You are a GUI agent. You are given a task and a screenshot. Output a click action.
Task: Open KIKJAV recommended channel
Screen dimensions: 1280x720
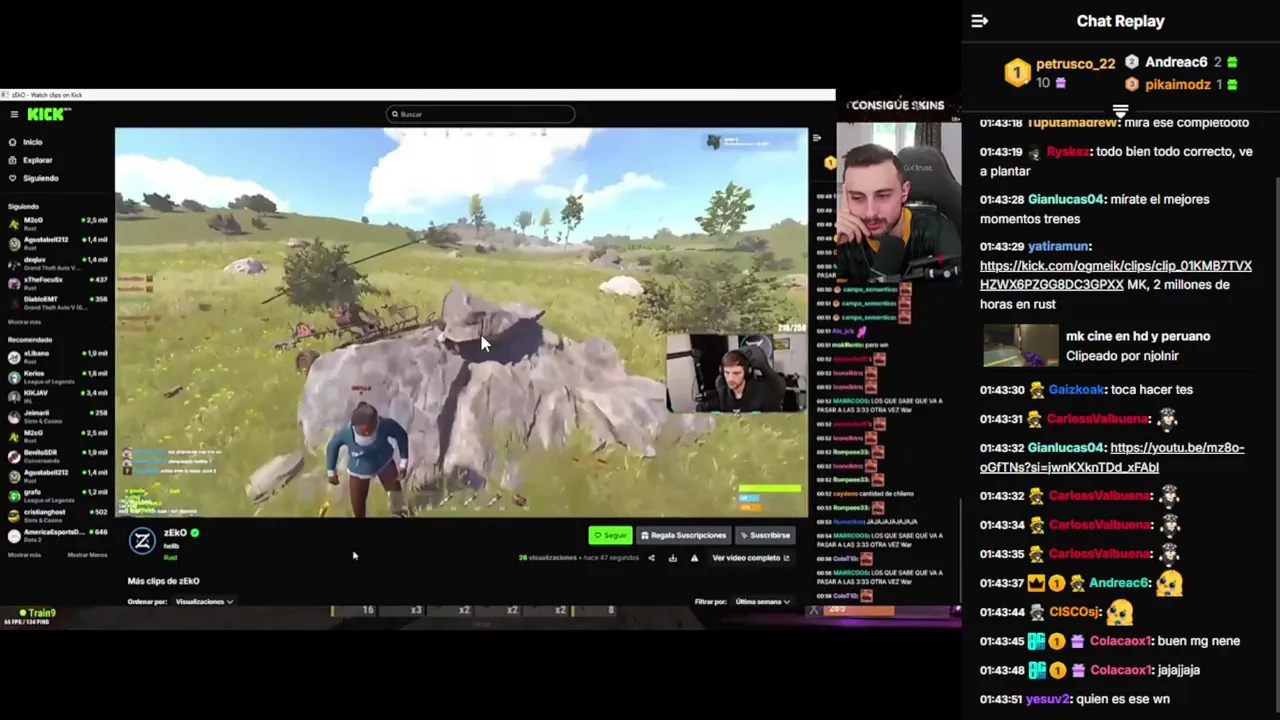[58, 395]
